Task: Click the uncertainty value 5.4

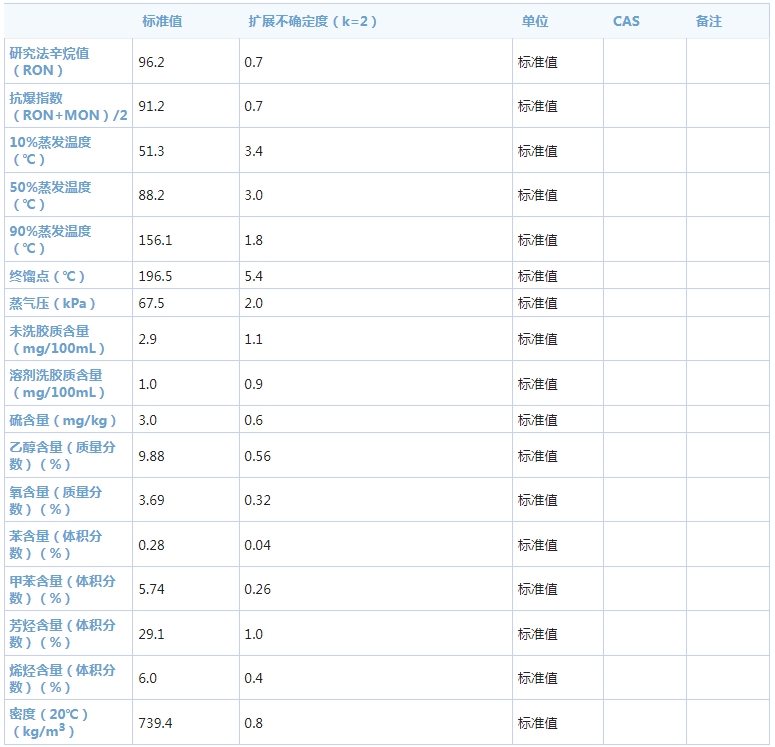Action: (254, 276)
